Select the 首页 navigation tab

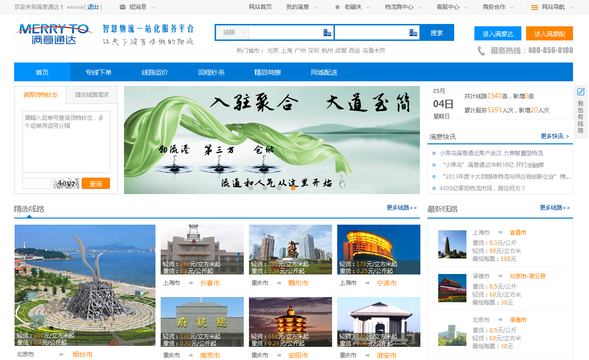pyautogui.click(x=42, y=72)
